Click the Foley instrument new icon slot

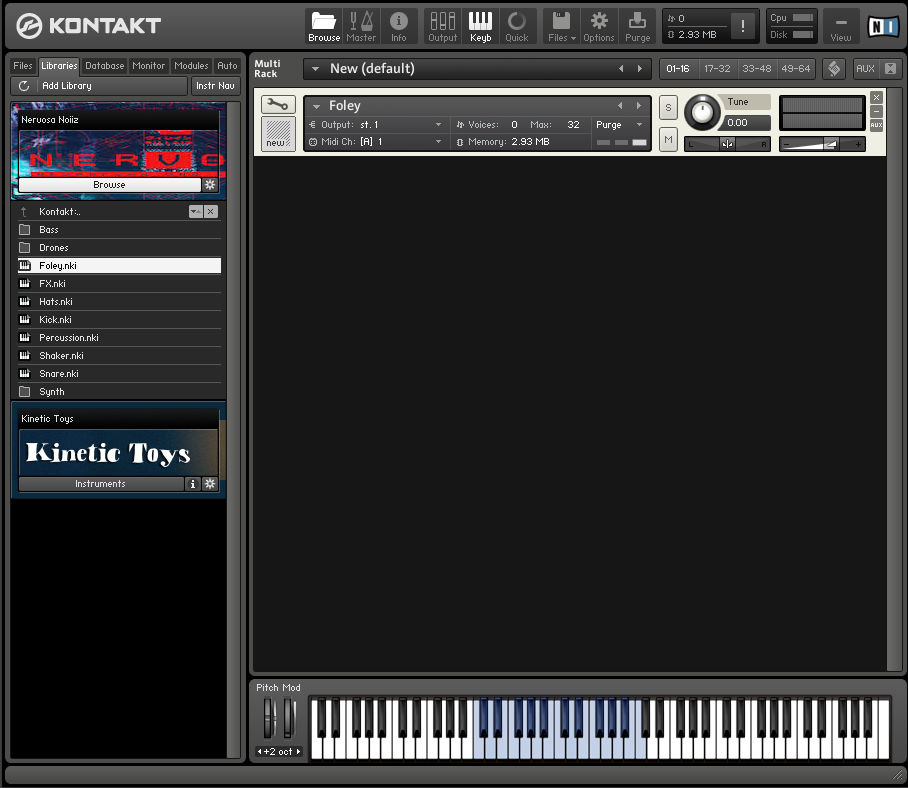(x=278, y=134)
